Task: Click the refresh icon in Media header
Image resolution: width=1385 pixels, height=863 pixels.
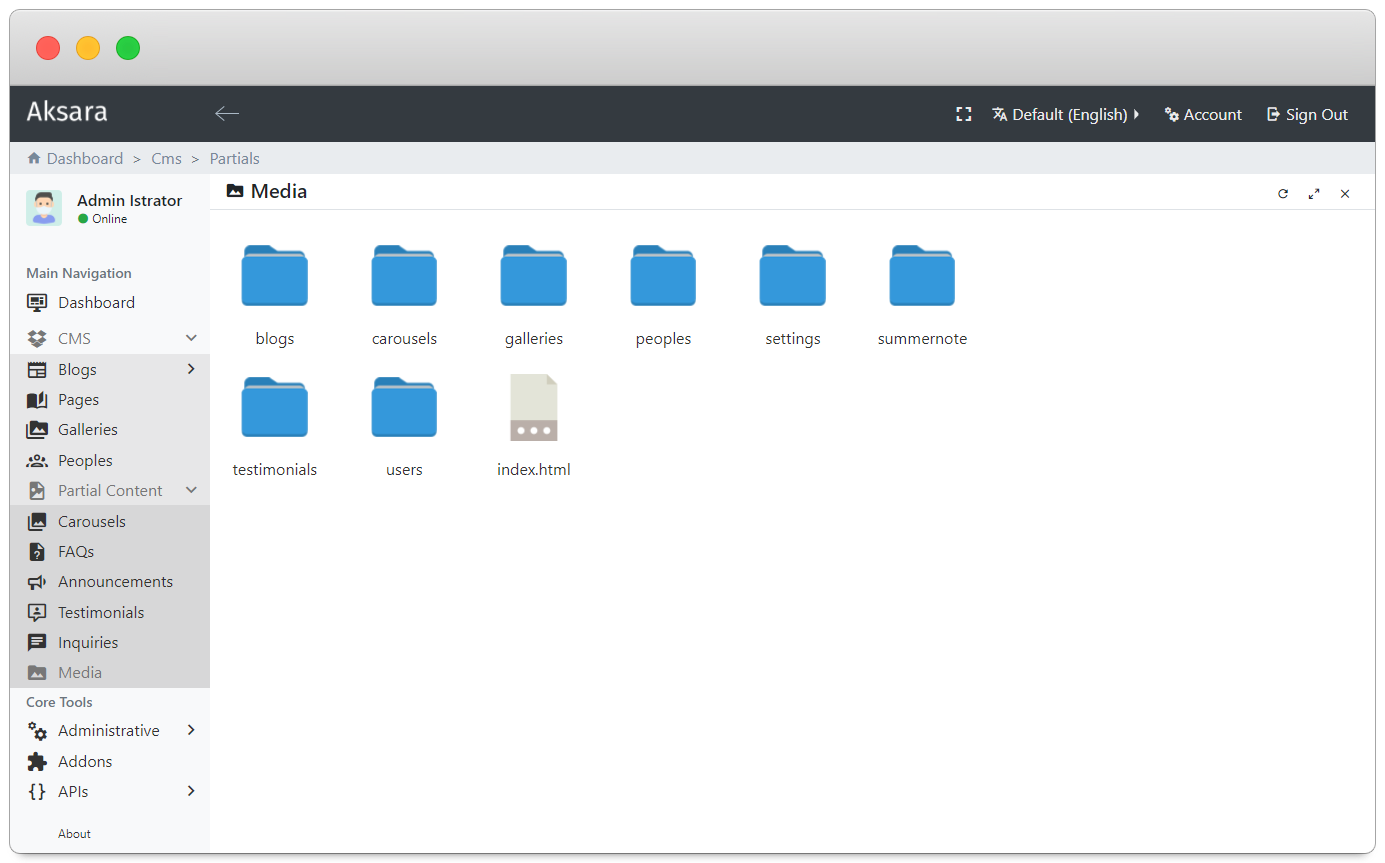Action: [x=1283, y=194]
